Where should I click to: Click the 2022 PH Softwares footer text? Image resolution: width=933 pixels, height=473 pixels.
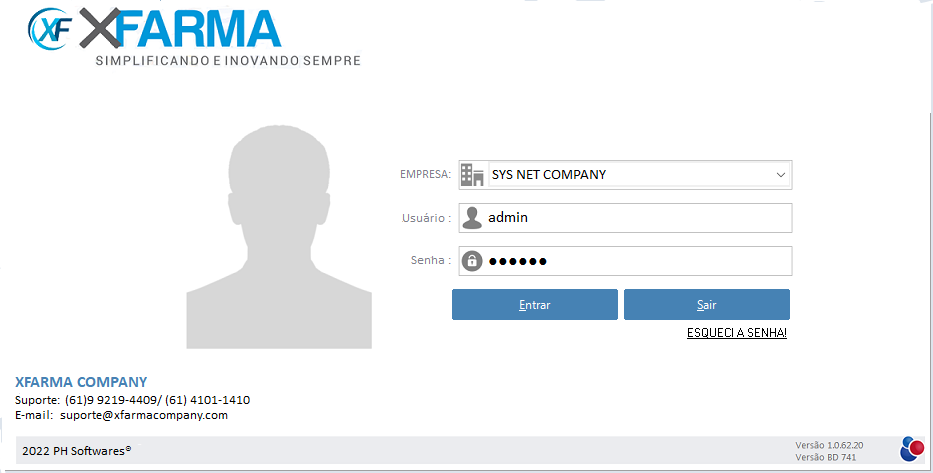[x=76, y=451]
